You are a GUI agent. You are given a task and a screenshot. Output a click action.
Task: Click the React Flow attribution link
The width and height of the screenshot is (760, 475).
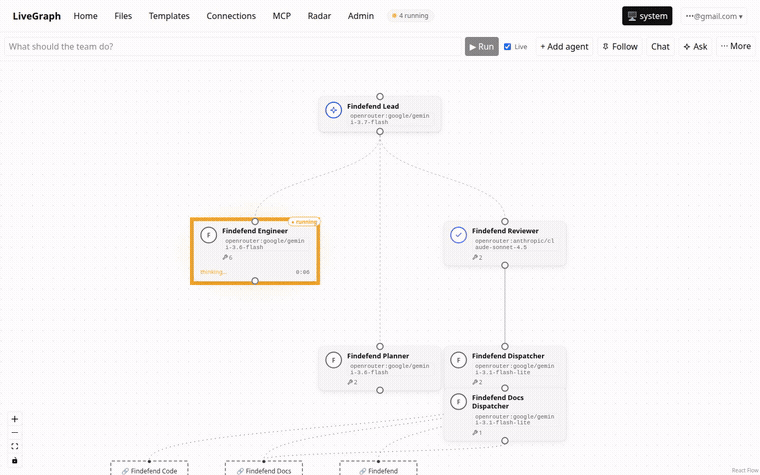(x=745, y=471)
